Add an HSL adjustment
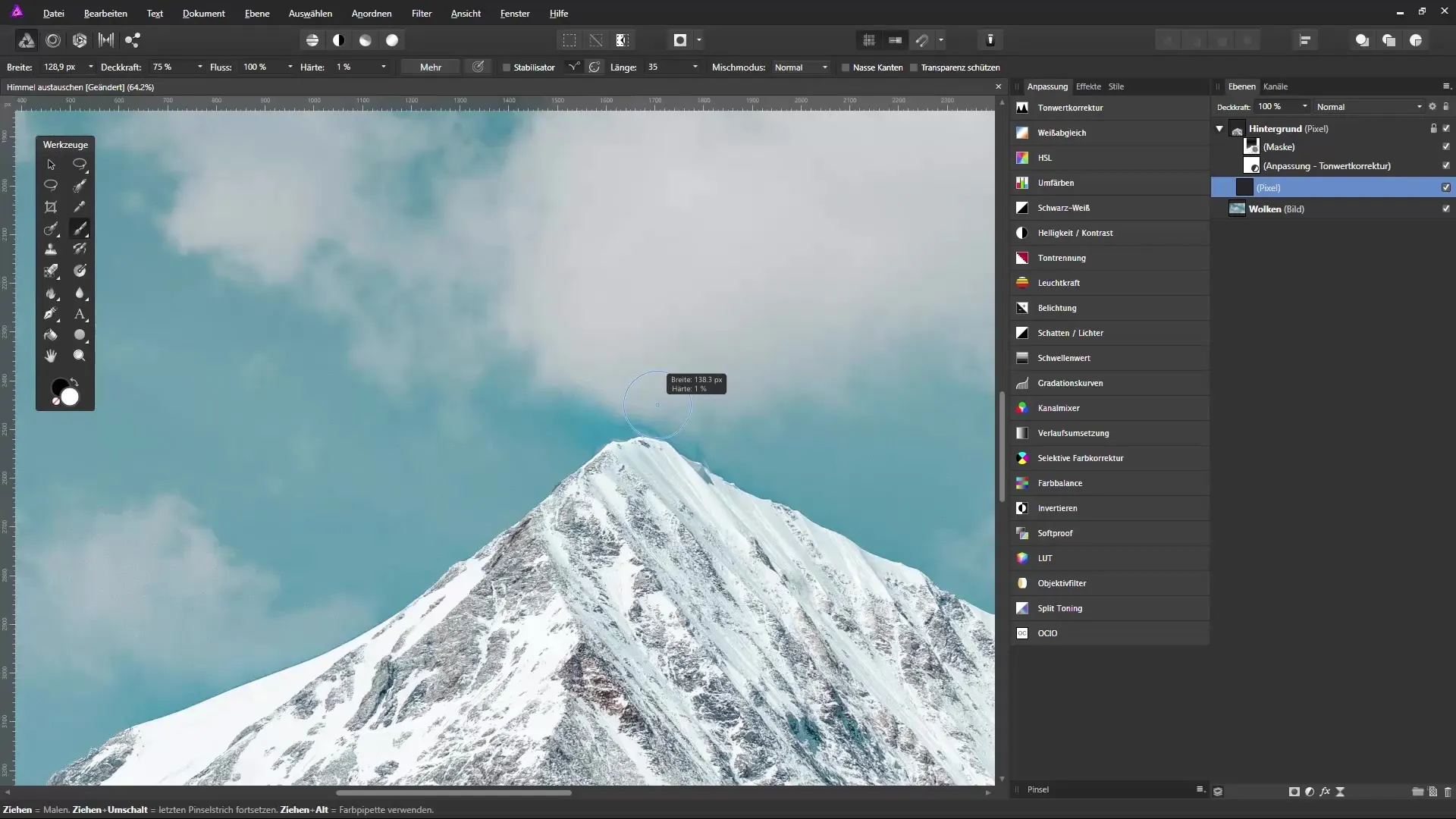Viewport: 1456px width, 819px height. (1109, 158)
